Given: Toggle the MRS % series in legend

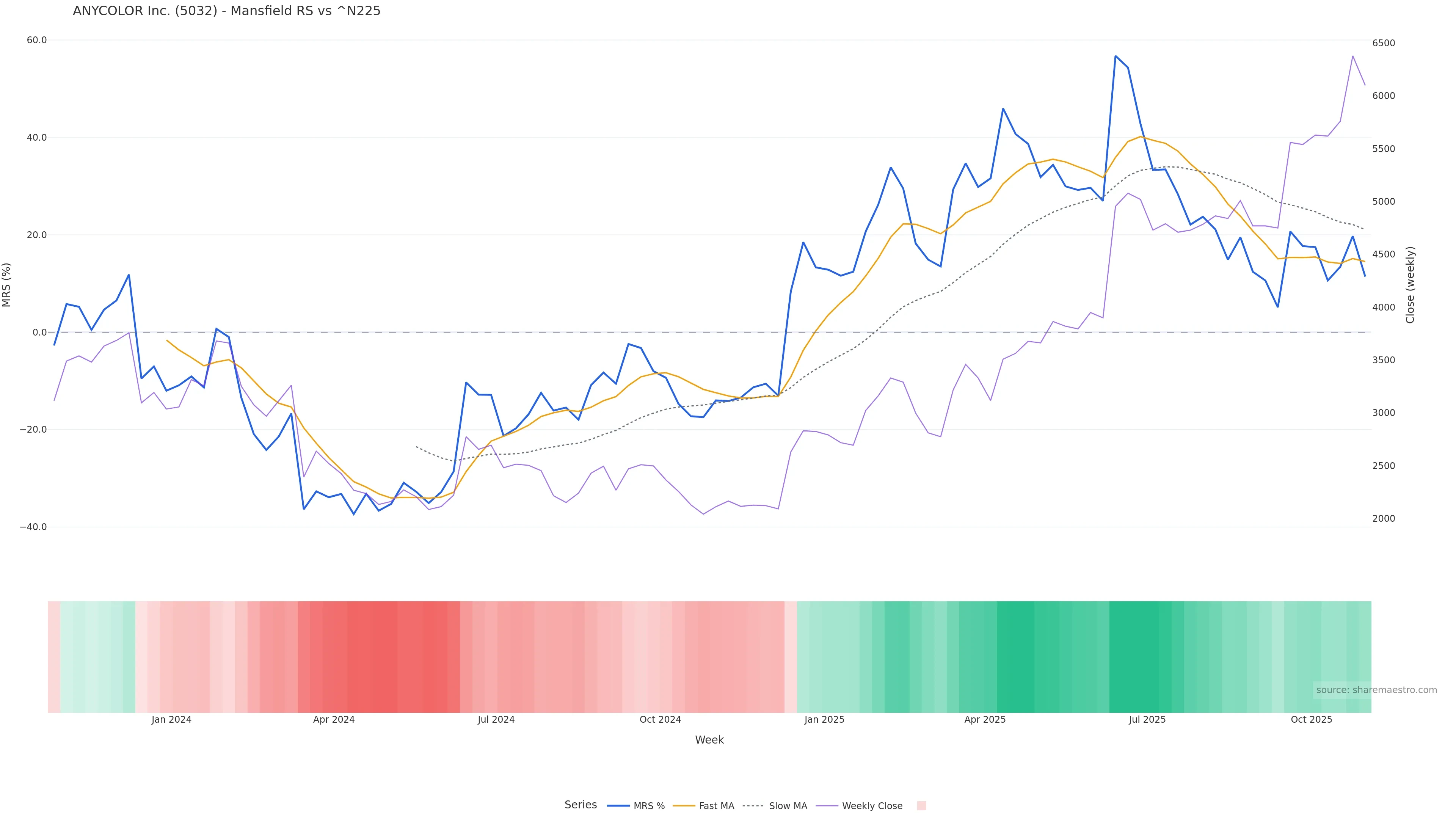Looking at the screenshot, I should click(637, 806).
